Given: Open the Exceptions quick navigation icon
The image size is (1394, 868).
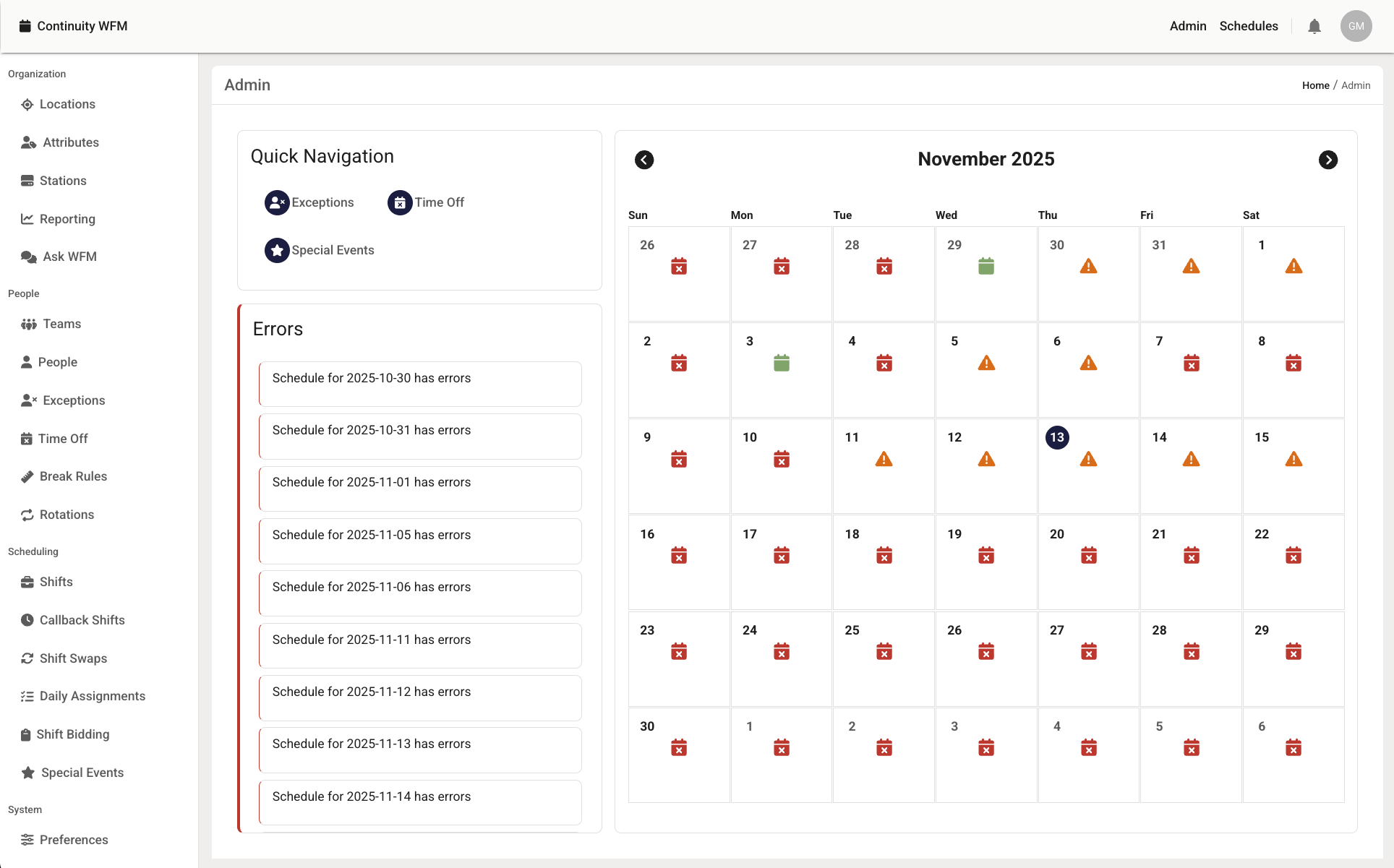Looking at the screenshot, I should (277, 203).
